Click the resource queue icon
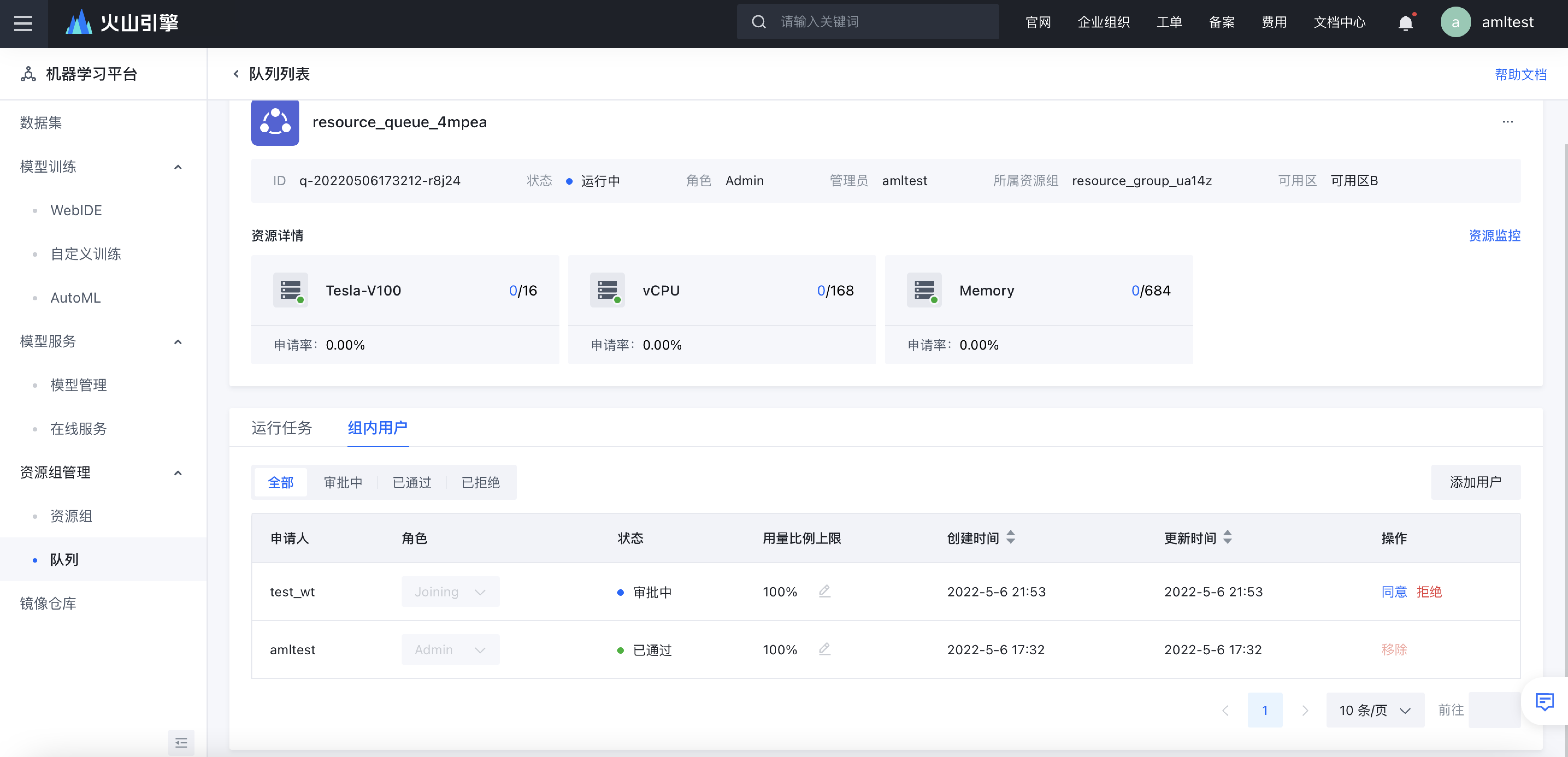The image size is (1568, 757). [275, 122]
